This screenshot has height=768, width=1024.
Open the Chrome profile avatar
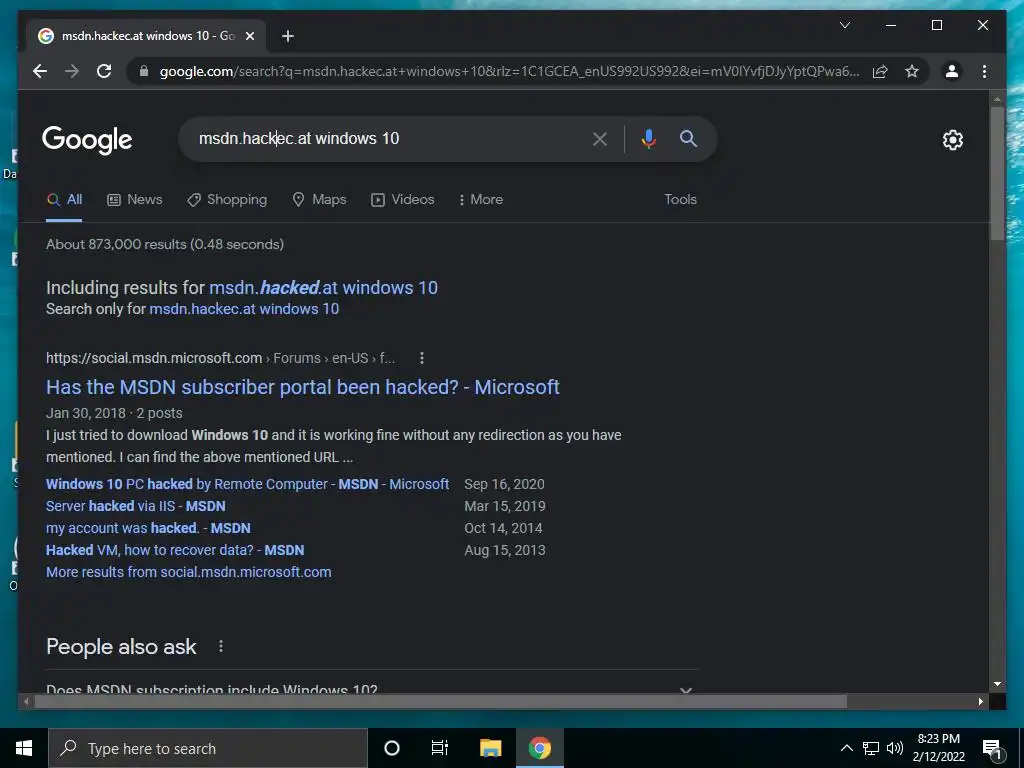952,71
